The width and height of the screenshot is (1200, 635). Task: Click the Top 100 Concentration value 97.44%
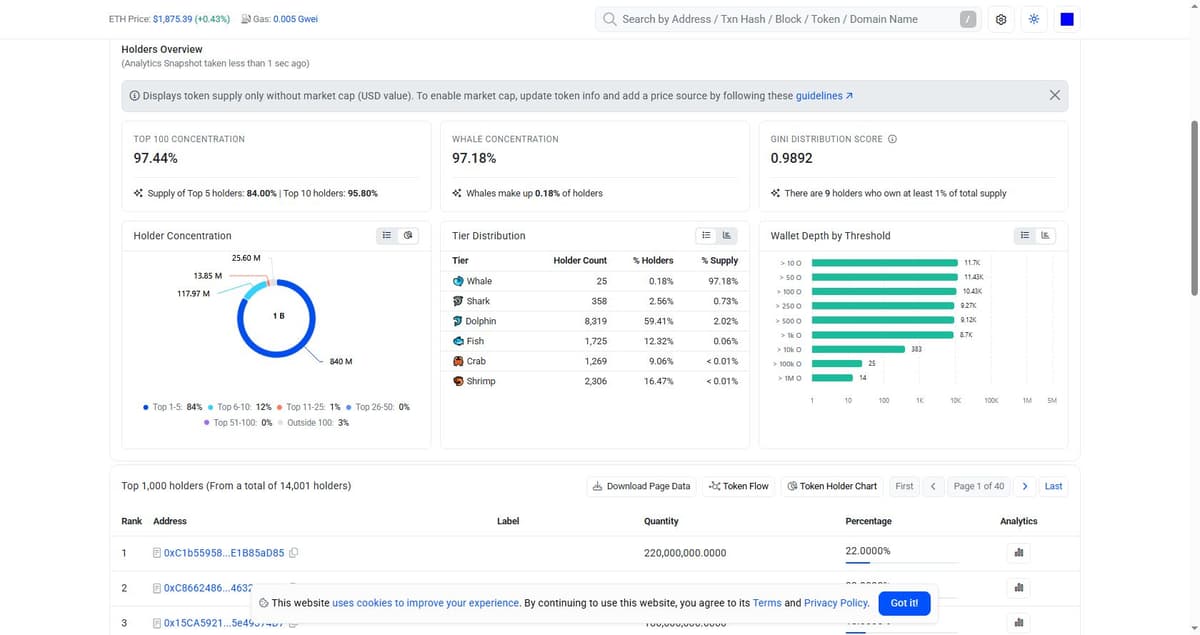tap(156, 158)
